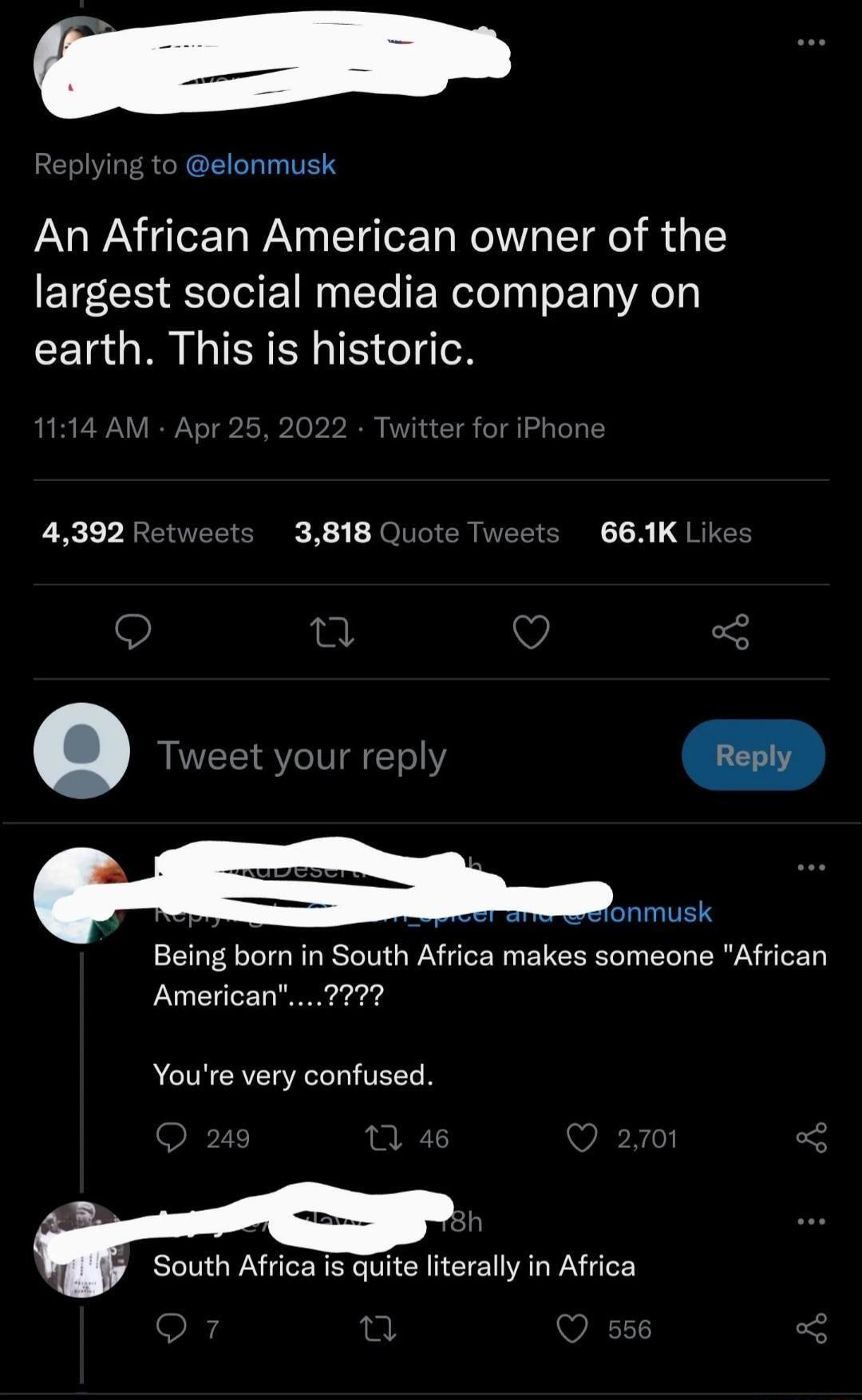The width and height of the screenshot is (862, 1400).
Task: Focus the "Tweet your reply" field
Action: click(302, 755)
